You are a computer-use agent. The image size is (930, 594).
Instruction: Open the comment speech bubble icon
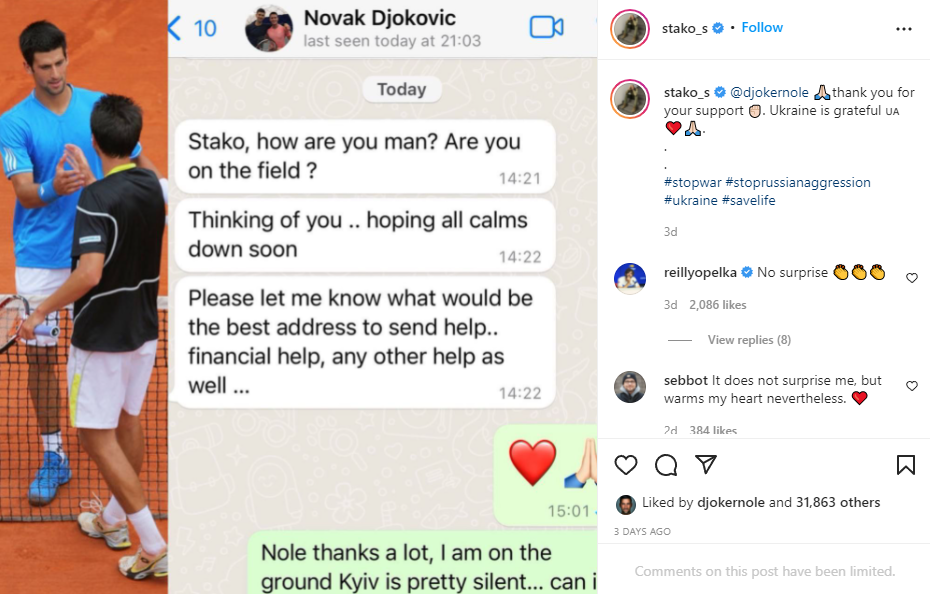666,465
